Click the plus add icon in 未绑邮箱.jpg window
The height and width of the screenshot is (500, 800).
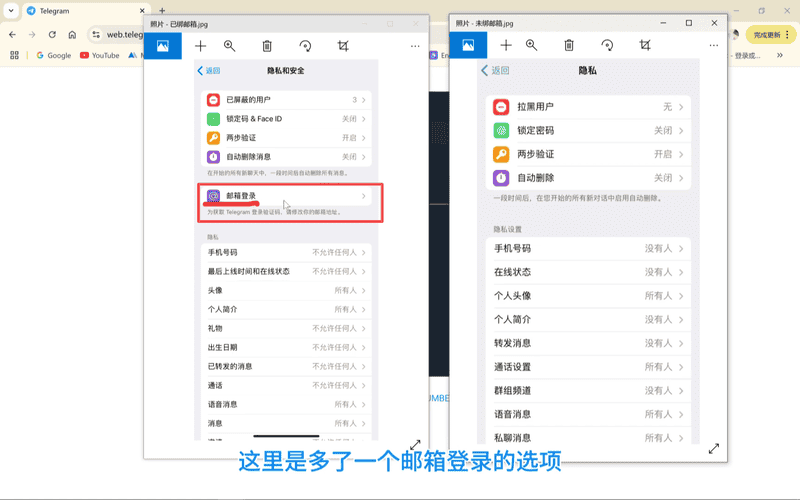(506, 45)
